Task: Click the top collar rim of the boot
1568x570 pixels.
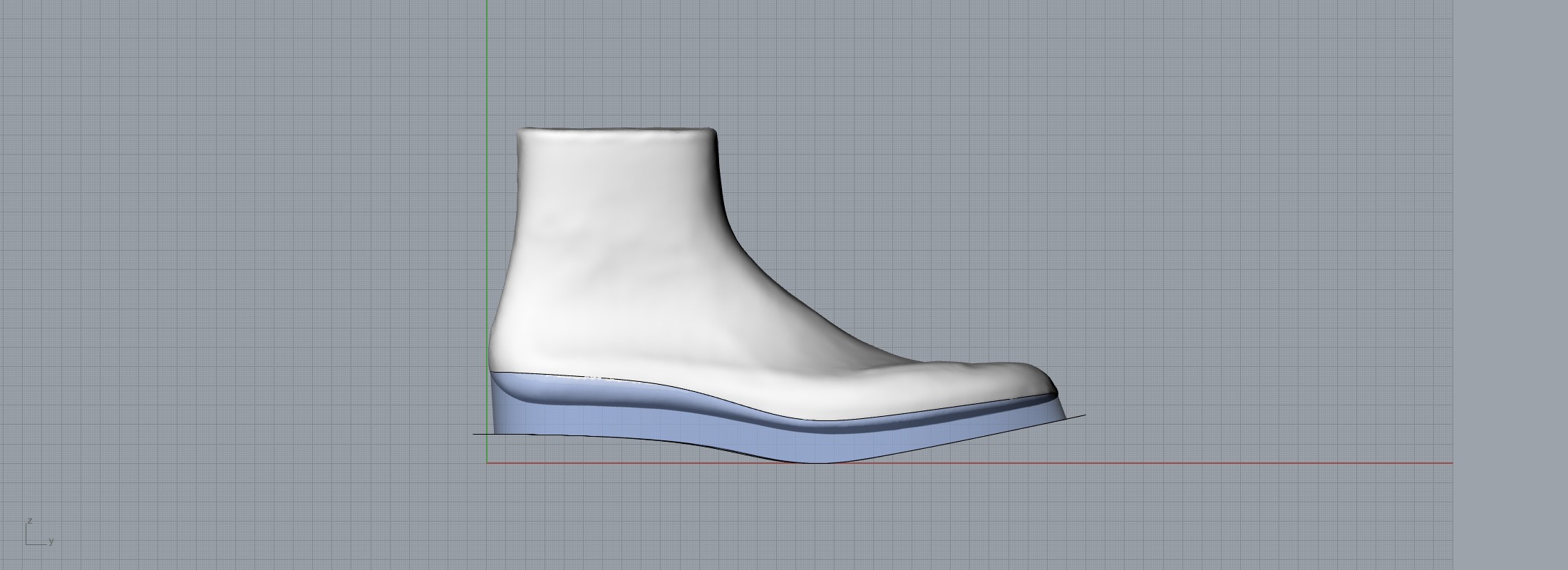Action: pyautogui.click(x=617, y=131)
